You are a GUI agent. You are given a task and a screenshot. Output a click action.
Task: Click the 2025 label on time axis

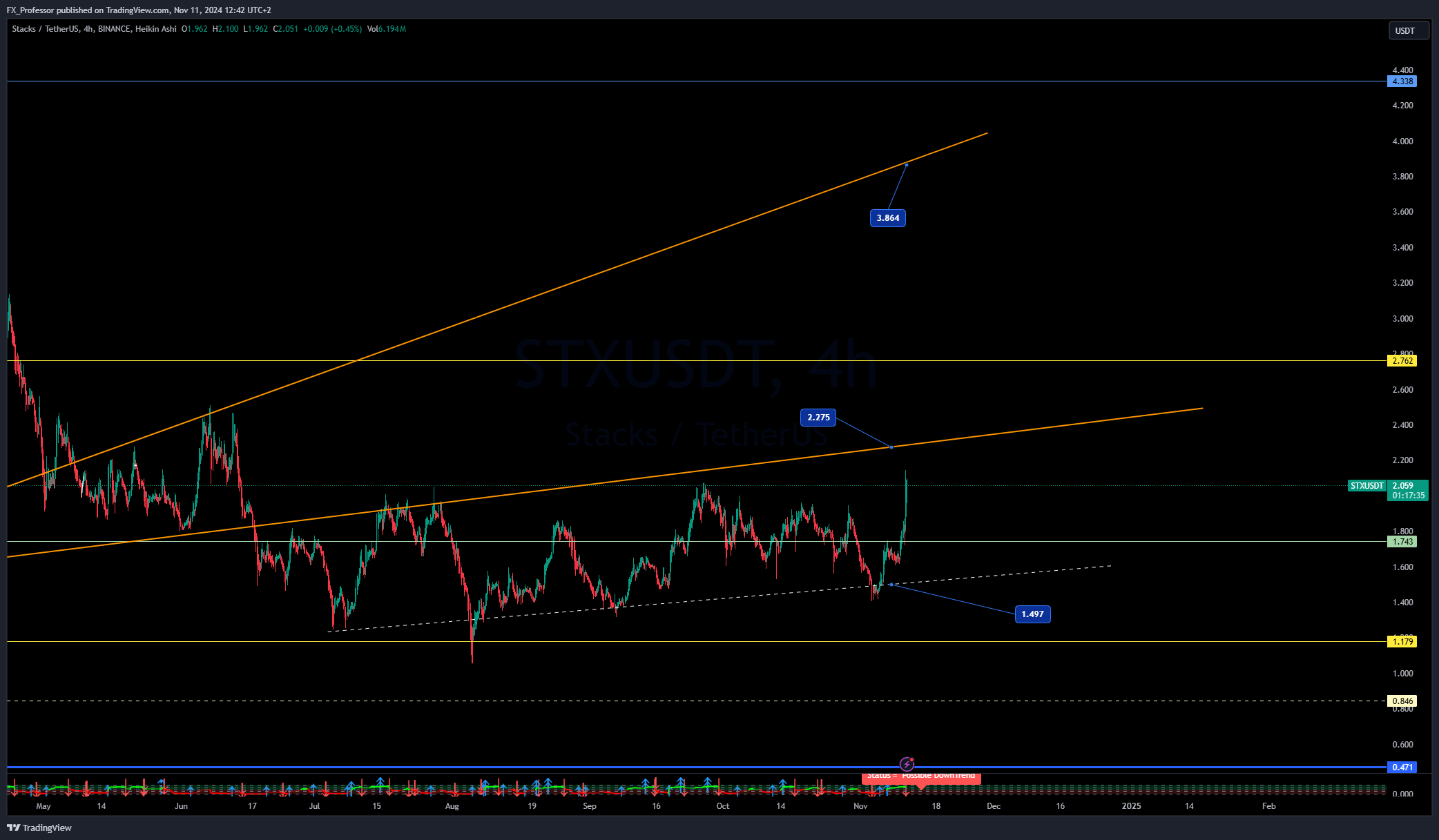point(1131,806)
